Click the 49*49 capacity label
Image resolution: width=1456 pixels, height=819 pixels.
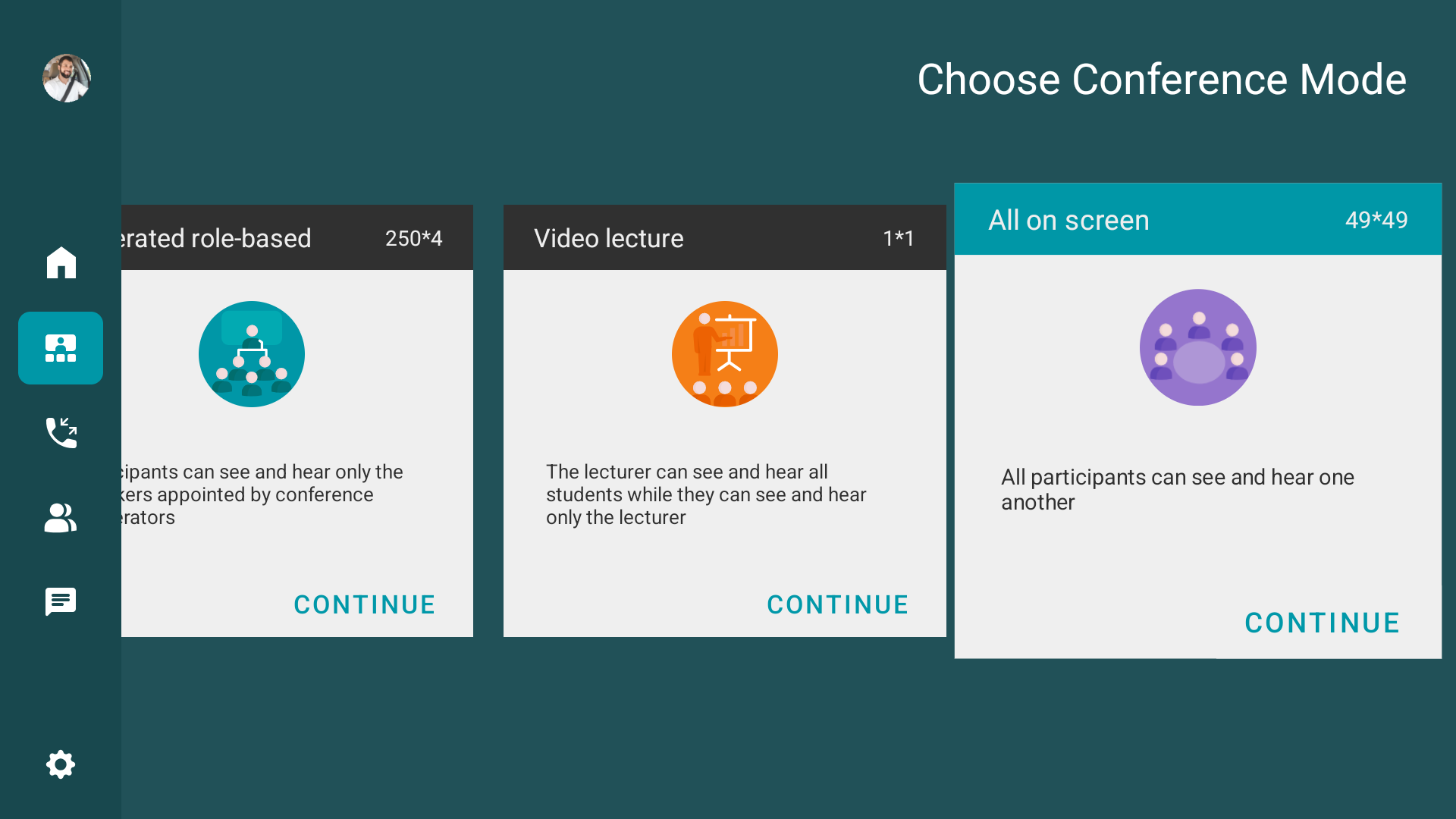(x=1376, y=220)
